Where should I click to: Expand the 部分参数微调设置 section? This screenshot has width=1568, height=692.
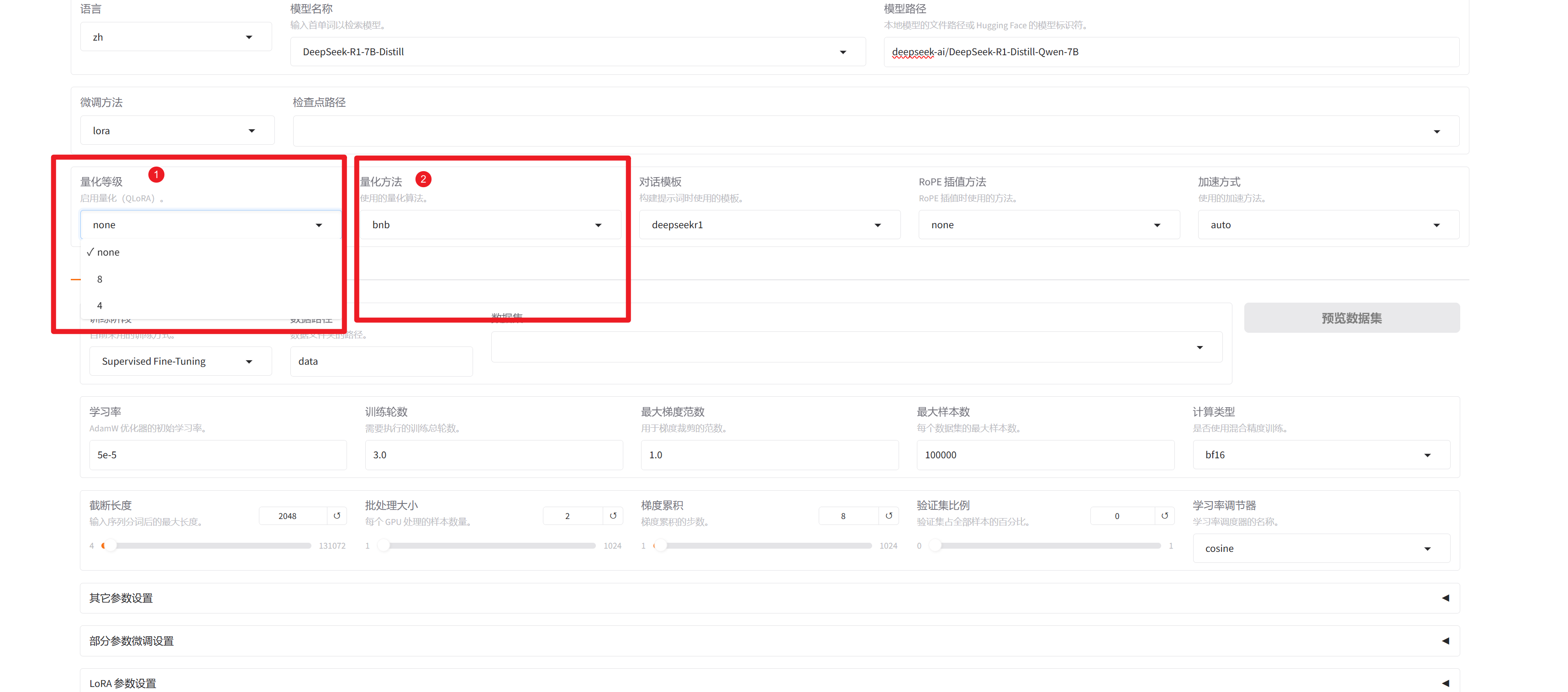[x=1445, y=640]
